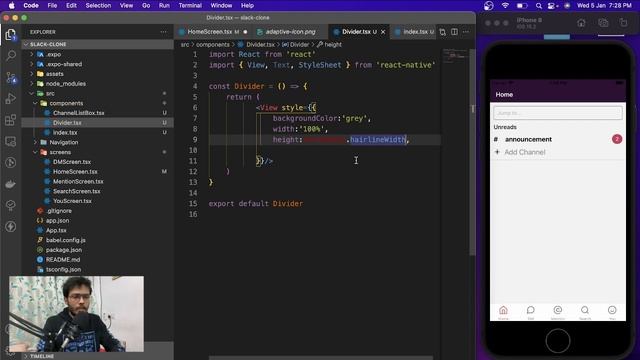Tap the announcement channel row

point(558,139)
